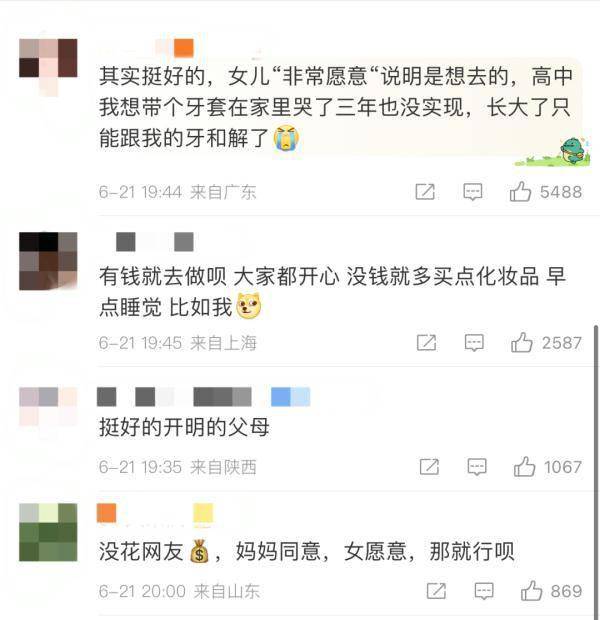Screen dimensions: 600x620
Task: Share the comment from 广东
Action: coord(425,192)
